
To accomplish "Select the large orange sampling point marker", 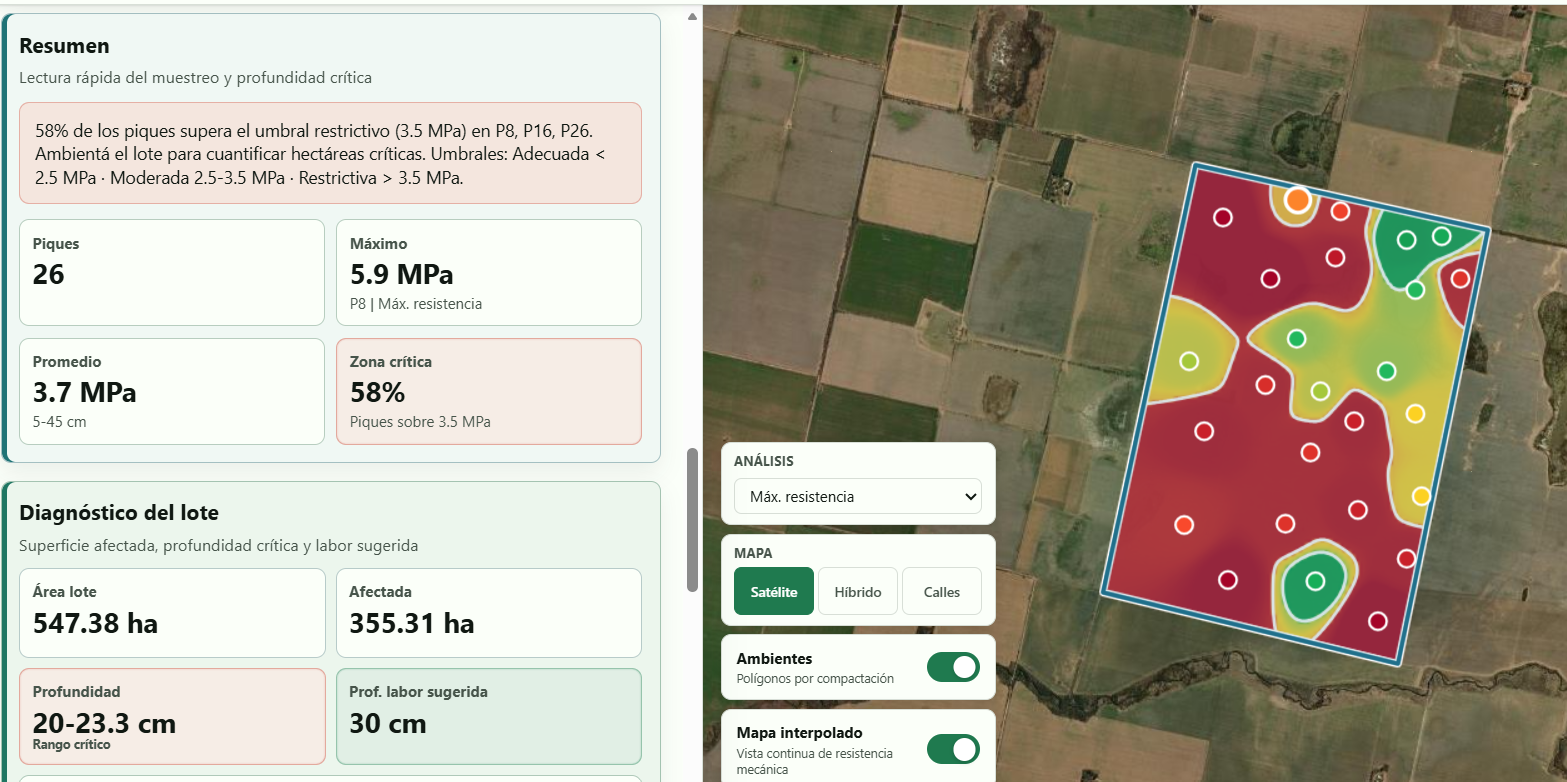I will pyautogui.click(x=1297, y=200).
